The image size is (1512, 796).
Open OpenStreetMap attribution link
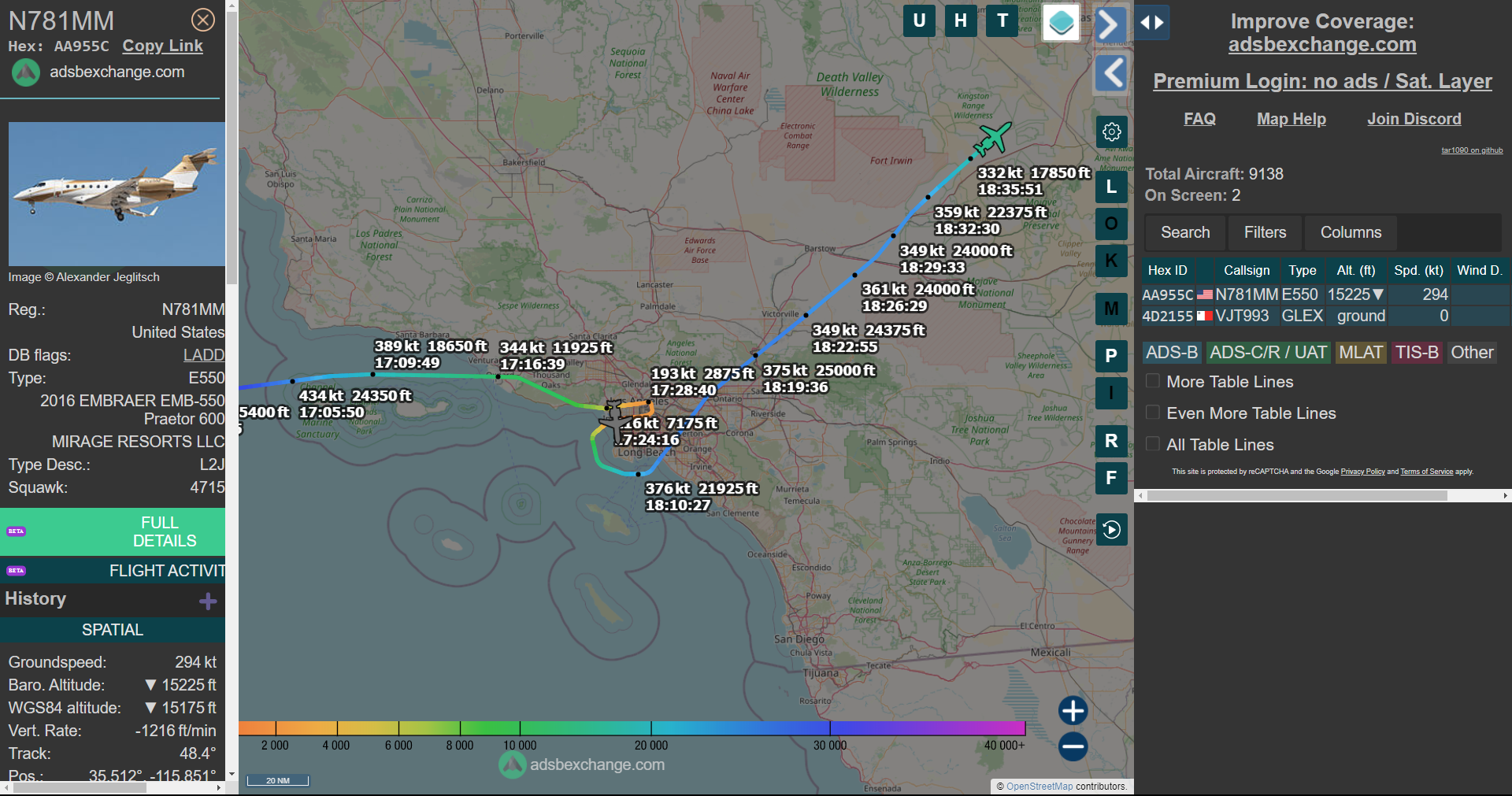pos(1039,787)
